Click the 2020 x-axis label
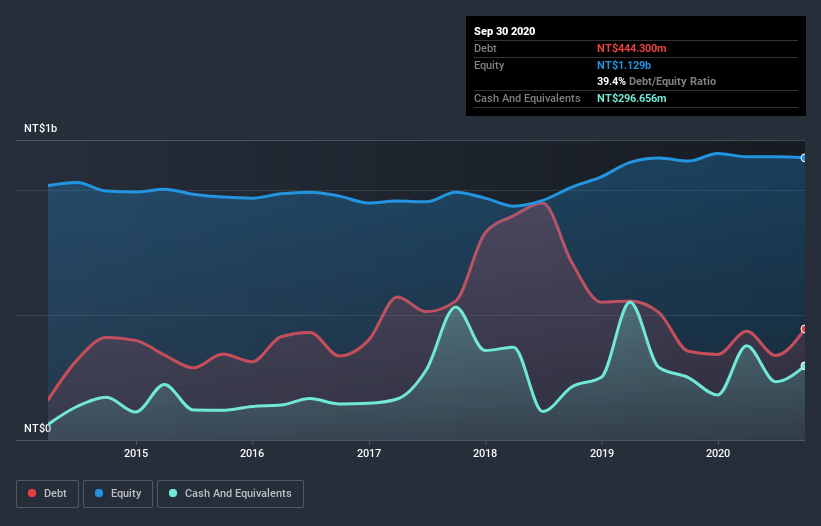 coord(718,453)
